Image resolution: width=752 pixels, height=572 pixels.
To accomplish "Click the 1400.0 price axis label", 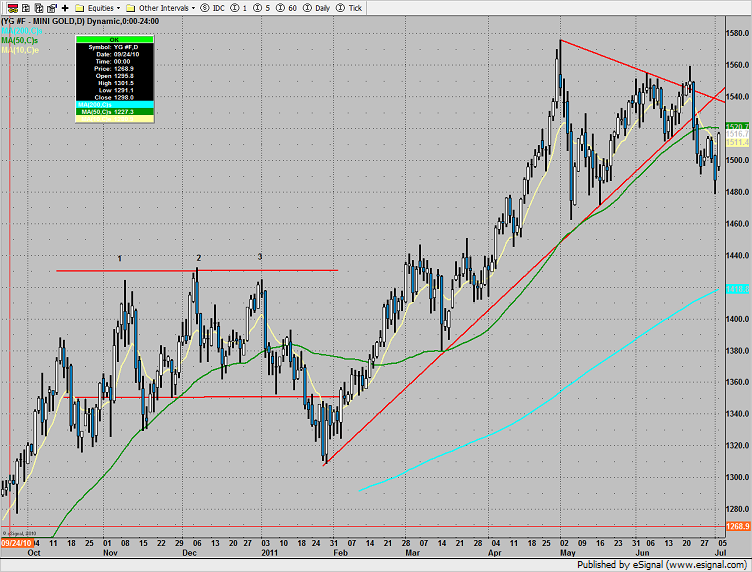I will [739, 319].
